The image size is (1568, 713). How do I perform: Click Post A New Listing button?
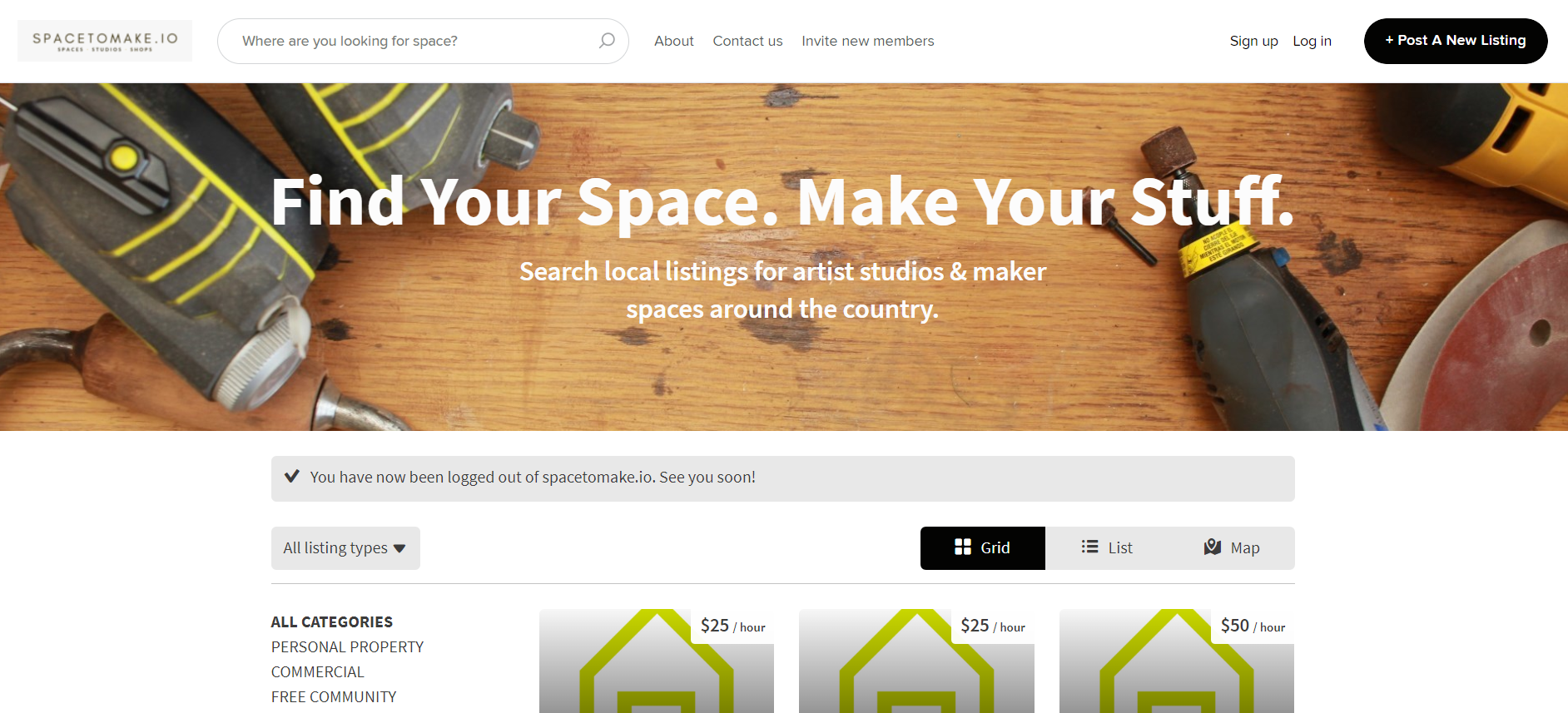pyautogui.click(x=1456, y=41)
